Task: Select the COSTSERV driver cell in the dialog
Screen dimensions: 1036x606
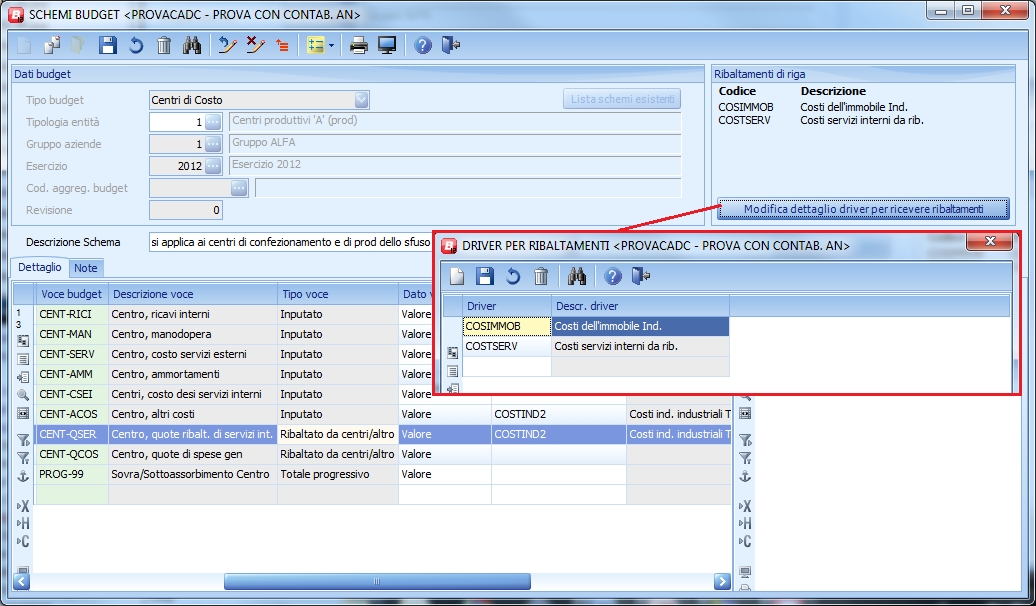Action: pyautogui.click(x=507, y=346)
